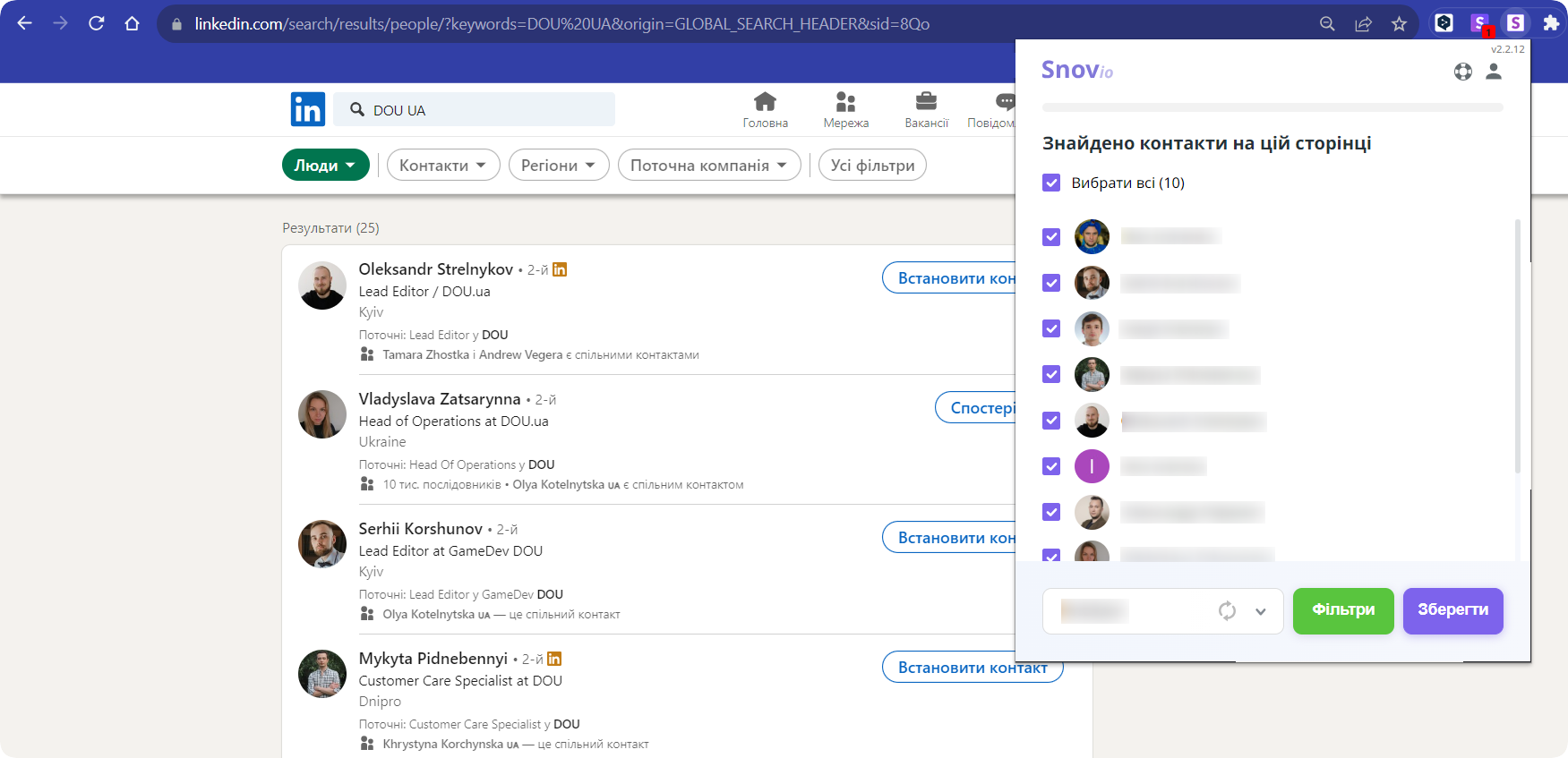Click the purple Зберегти button
This screenshot has height=758, width=1568.
[x=1452, y=610]
